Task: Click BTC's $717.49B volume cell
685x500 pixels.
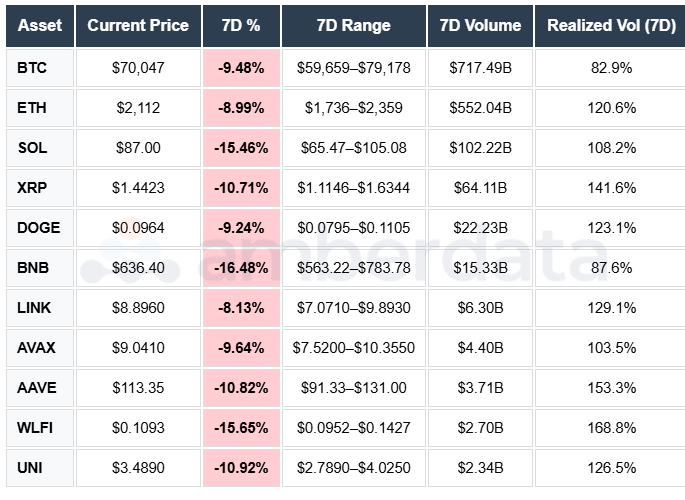Action: point(480,68)
